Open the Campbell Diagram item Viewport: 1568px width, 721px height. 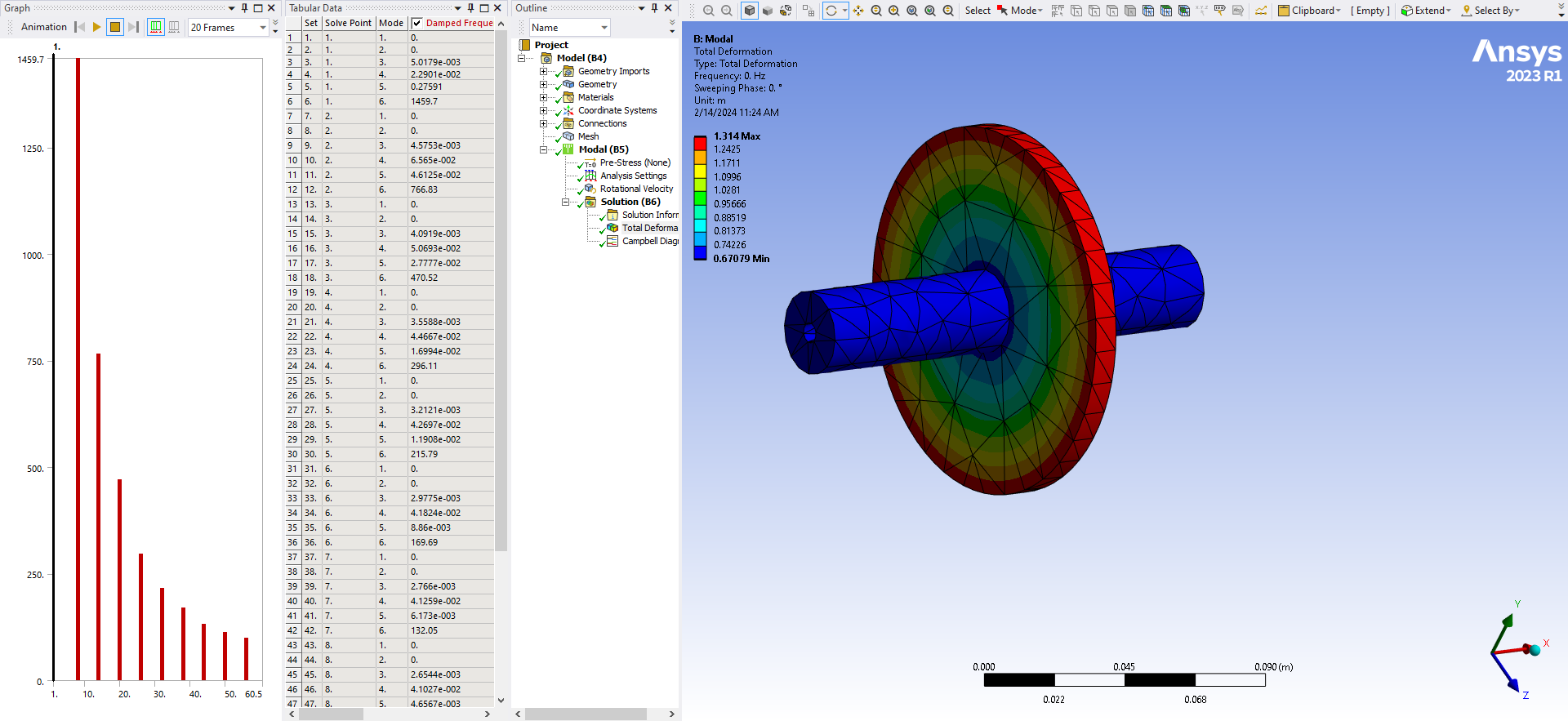click(649, 241)
